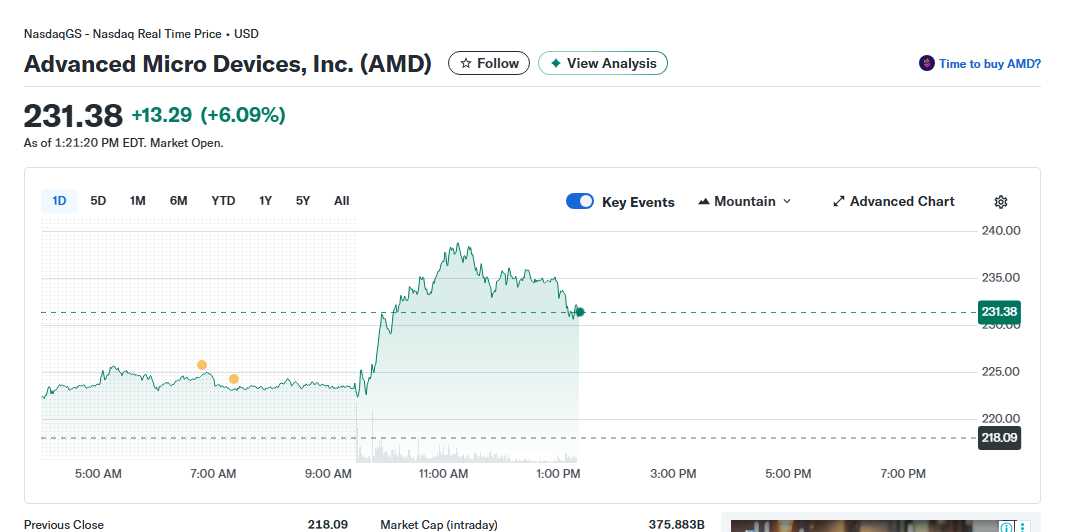Select the 5D time range tab
This screenshot has height=532, width=1065.
point(98,200)
